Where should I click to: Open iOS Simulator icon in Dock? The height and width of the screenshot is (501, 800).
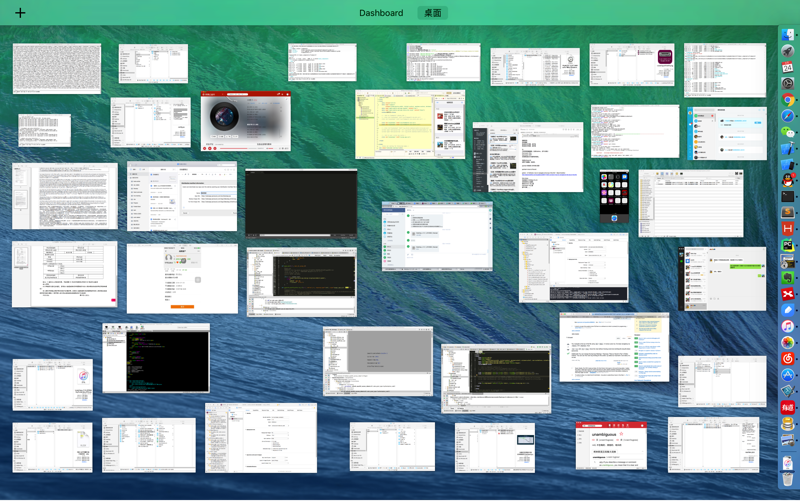click(788, 164)
